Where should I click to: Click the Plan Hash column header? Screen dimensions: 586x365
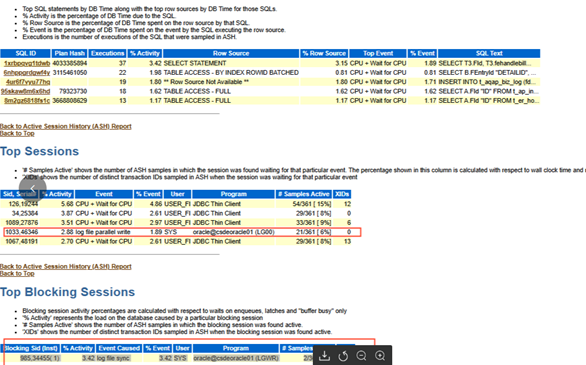click(x=70, y=53)
